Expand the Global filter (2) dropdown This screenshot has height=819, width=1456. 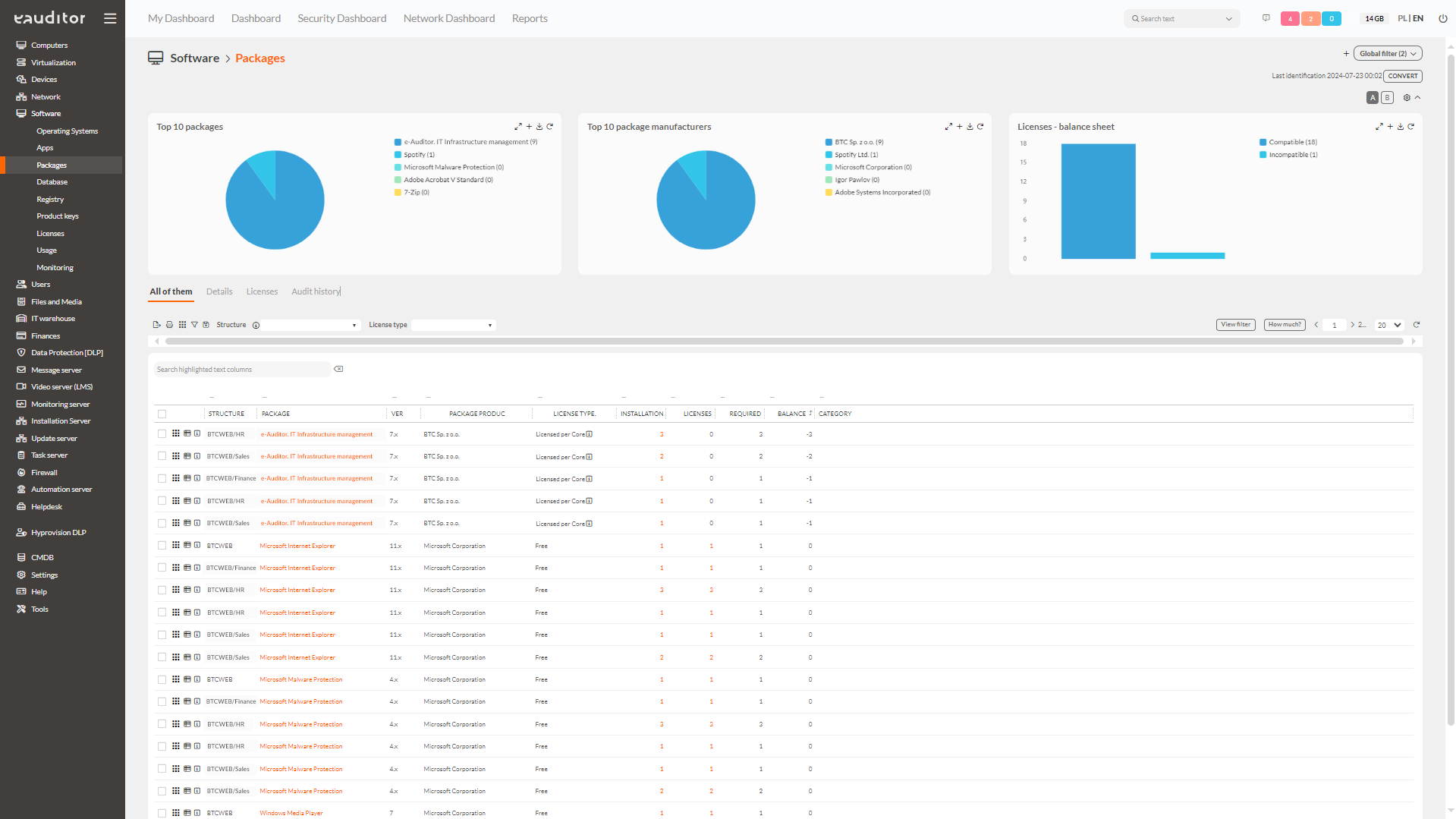pos(1388,54)
